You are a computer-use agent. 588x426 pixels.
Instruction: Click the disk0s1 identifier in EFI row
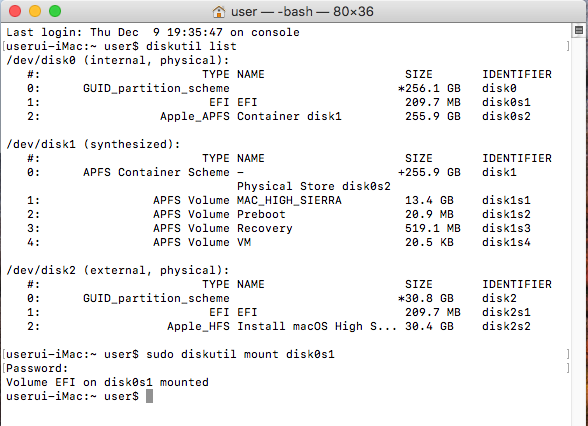click(506, 102)
